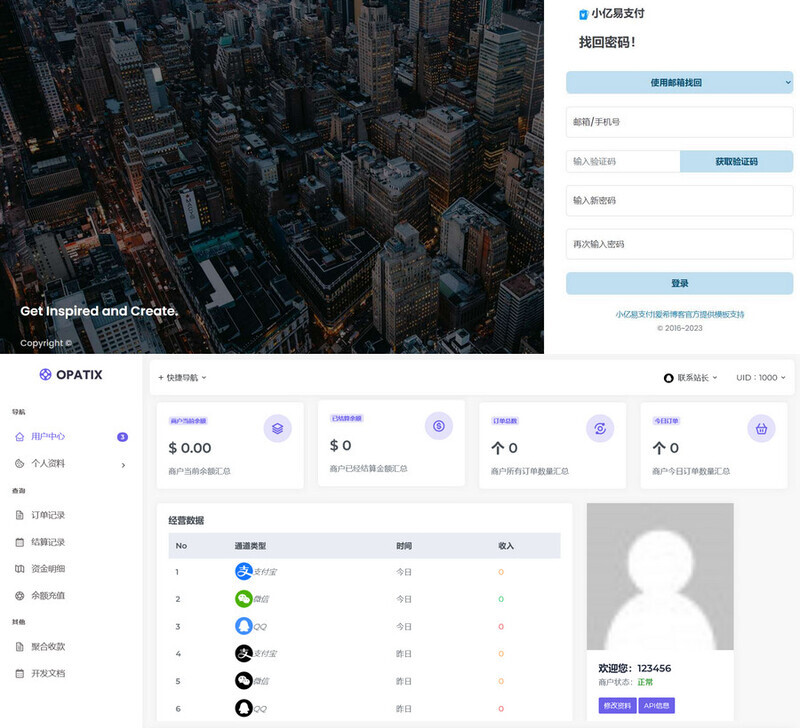The image size is (800, 728).
Task: Open the UID : 1000 account dropdown
Action: point(760,377)
